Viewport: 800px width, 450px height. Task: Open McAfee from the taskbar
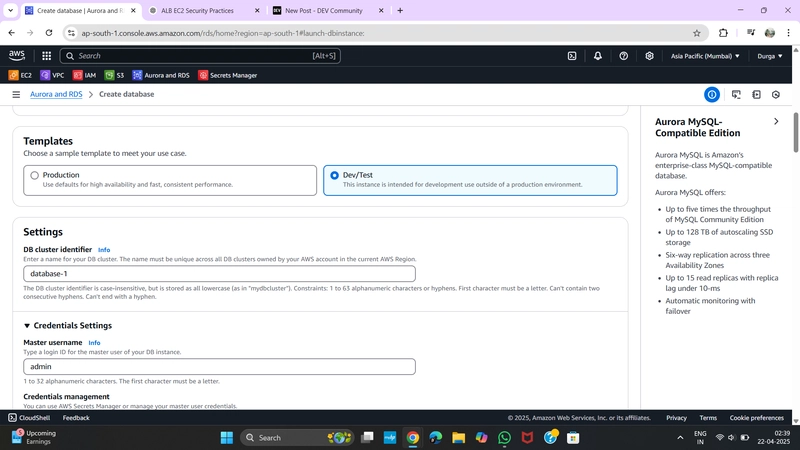pos(527,437)
